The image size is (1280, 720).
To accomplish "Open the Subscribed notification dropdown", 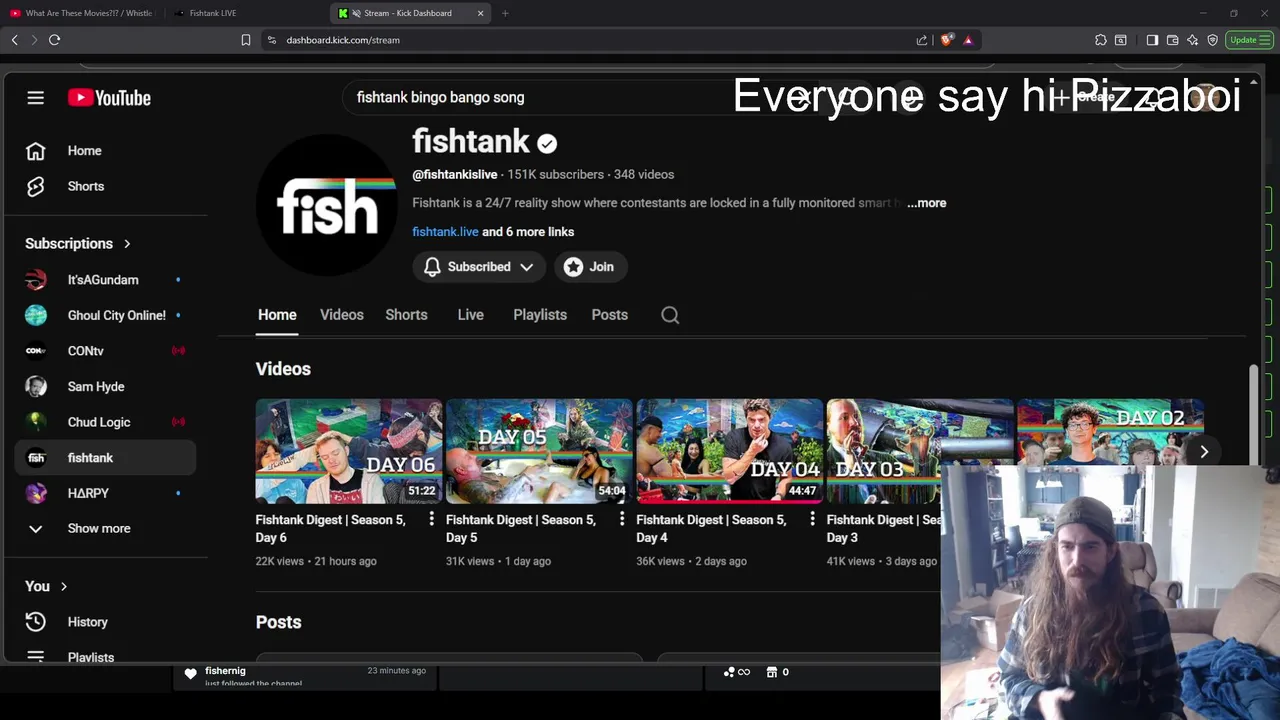I will (478, 267).
